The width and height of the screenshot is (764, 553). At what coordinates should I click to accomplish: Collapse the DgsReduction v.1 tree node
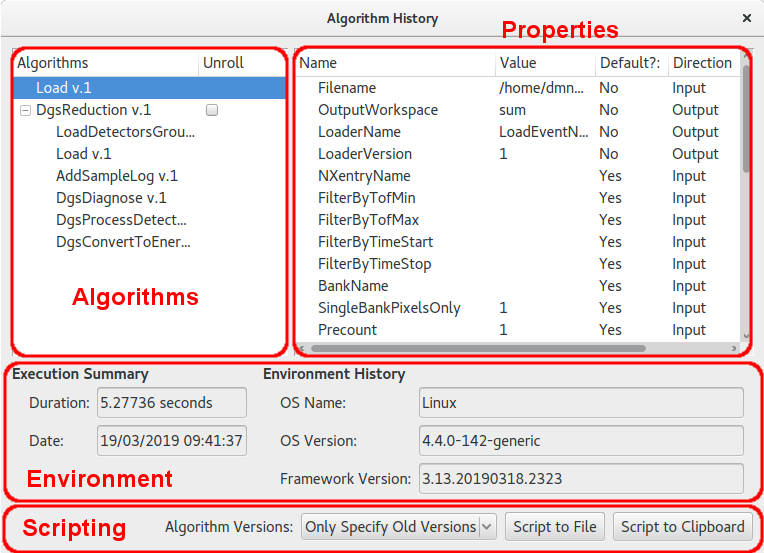[x=25, y=110]
